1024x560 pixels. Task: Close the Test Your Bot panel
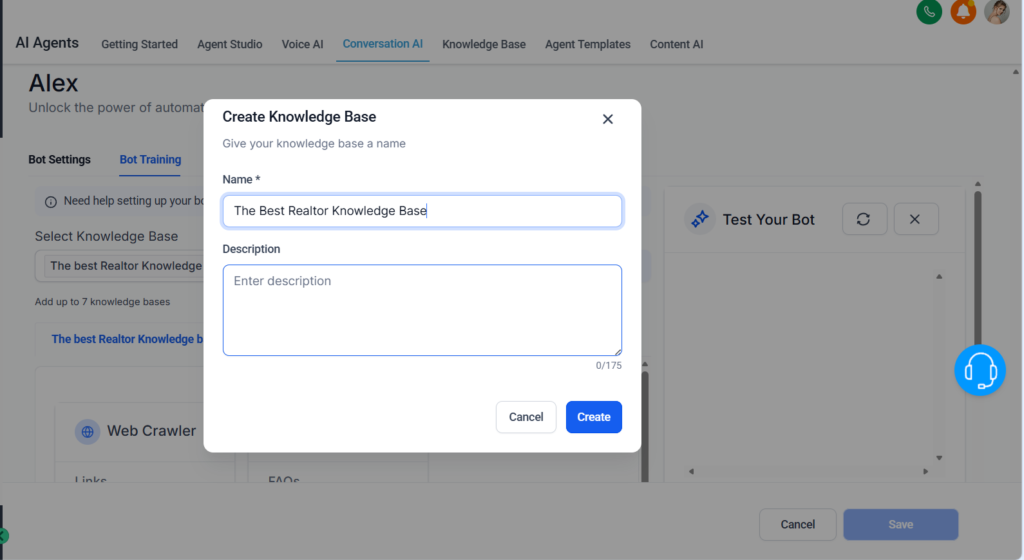click(x=914, y=219)
